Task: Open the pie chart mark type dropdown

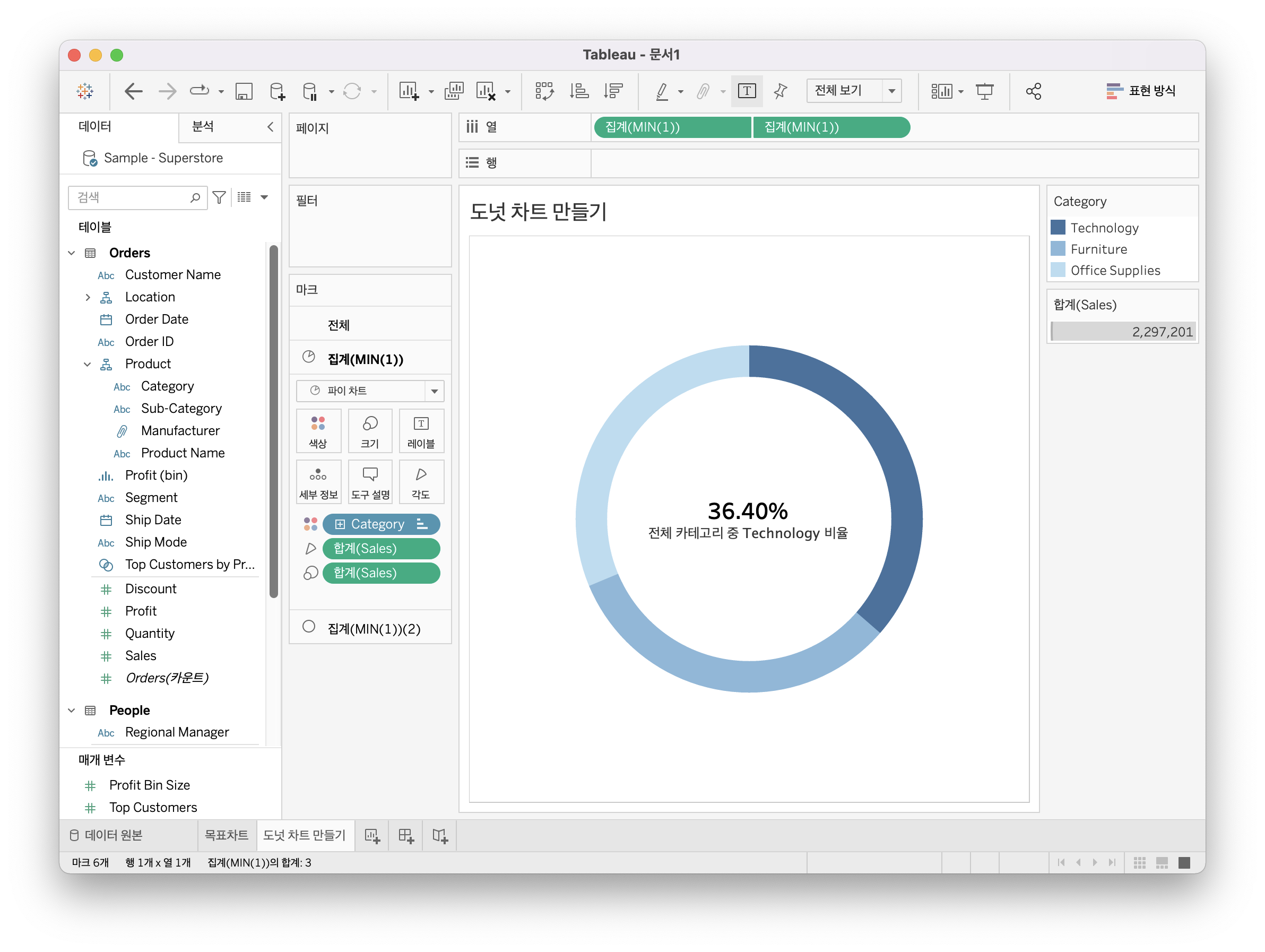Action: pos(369,391)
